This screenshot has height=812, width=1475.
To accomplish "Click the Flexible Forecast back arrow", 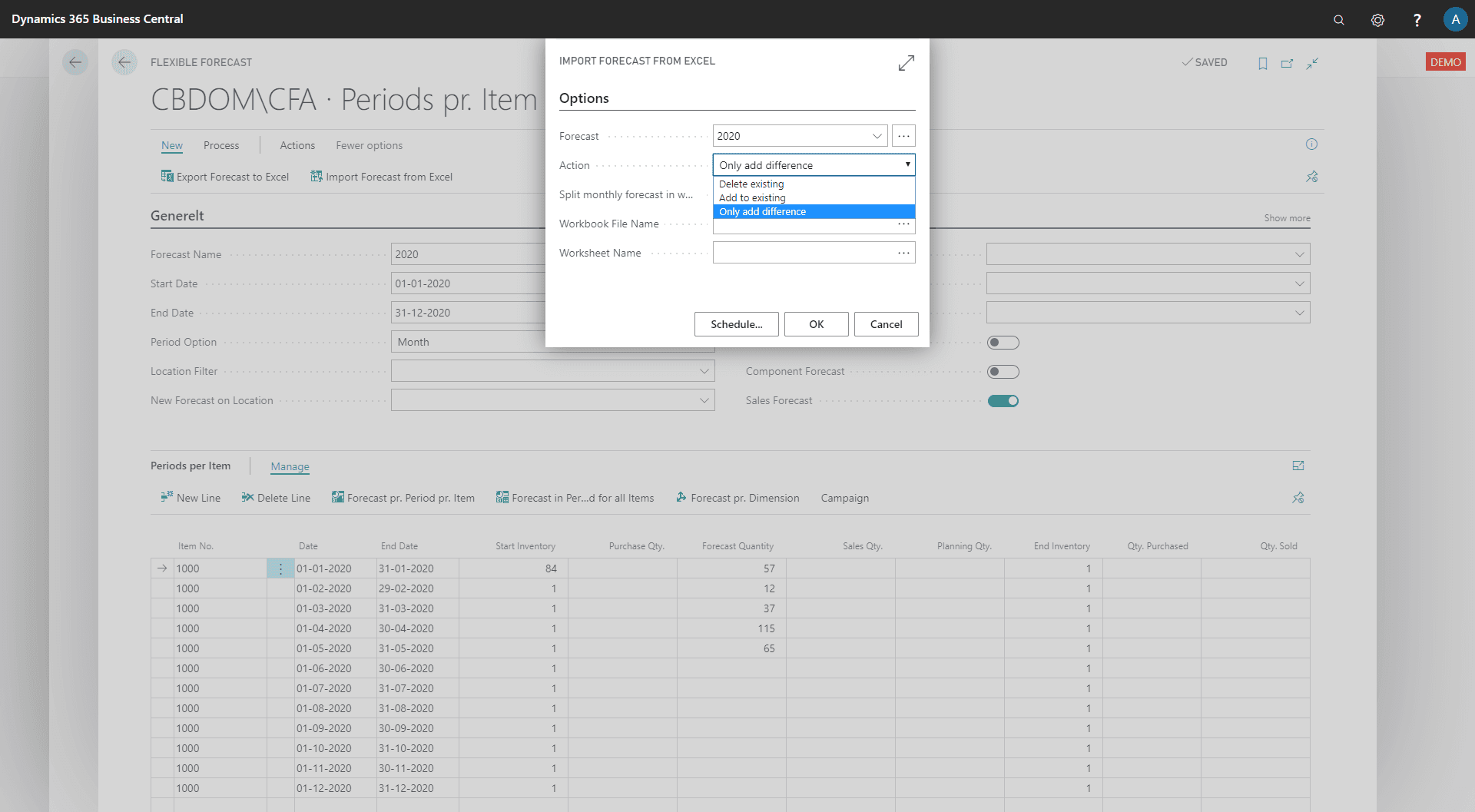I will [124, 62].
